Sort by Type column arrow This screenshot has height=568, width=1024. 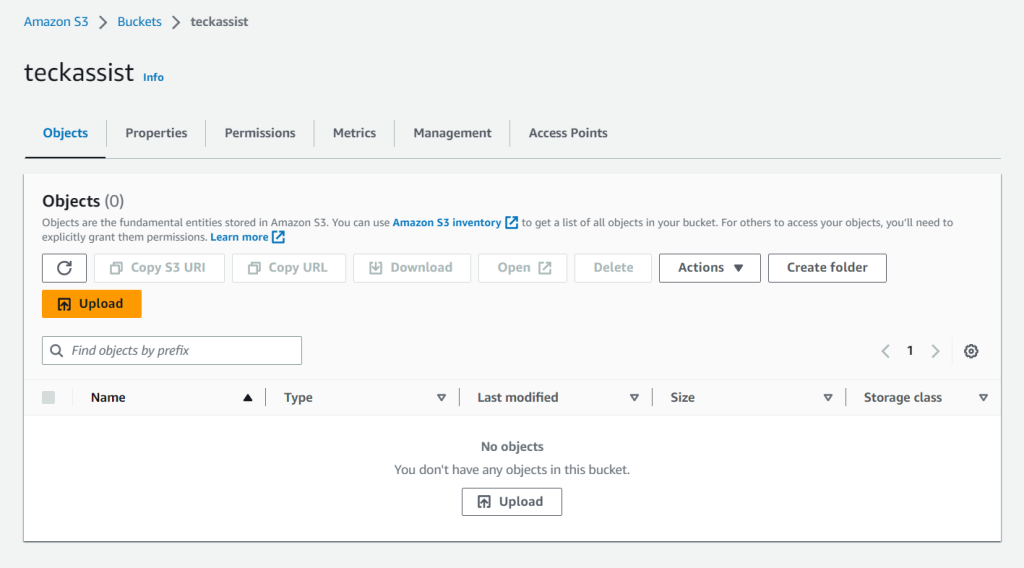coord(441,398)
